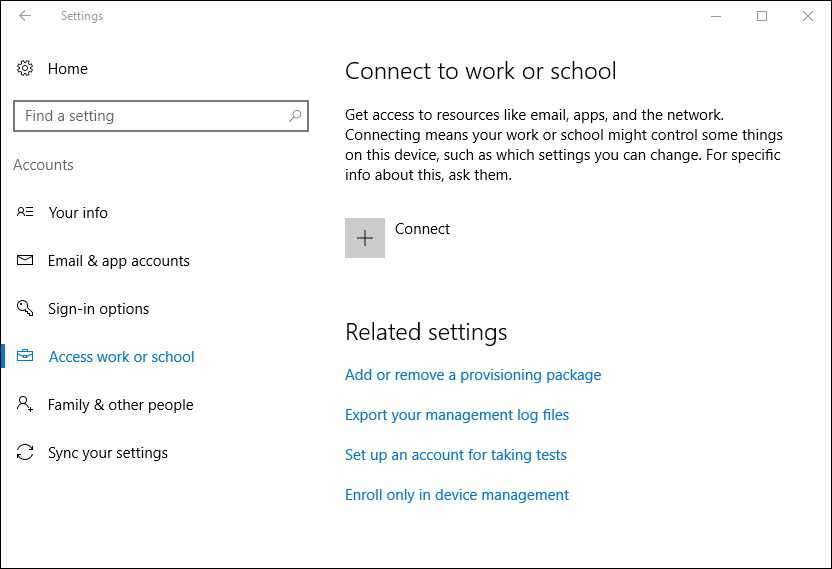Click the Your info person-card icon
The image size is (832, 569).
pos(25,212)
